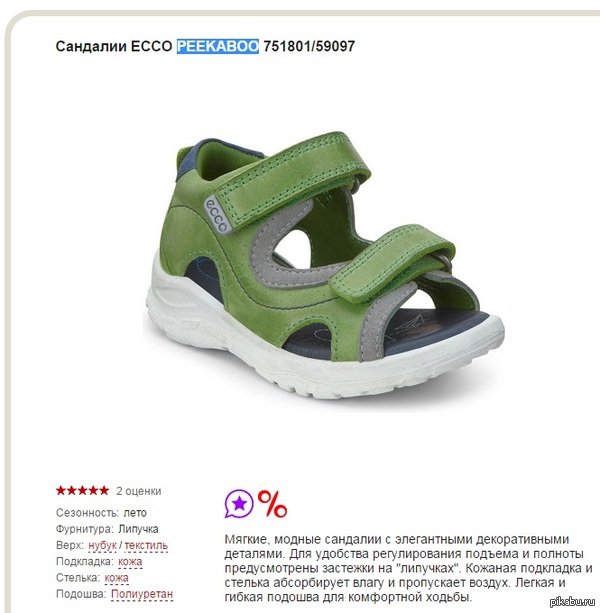600x613 pixels.
Task: Follow the кожа link next to Подкладка
Action: [x=130, y=562]
